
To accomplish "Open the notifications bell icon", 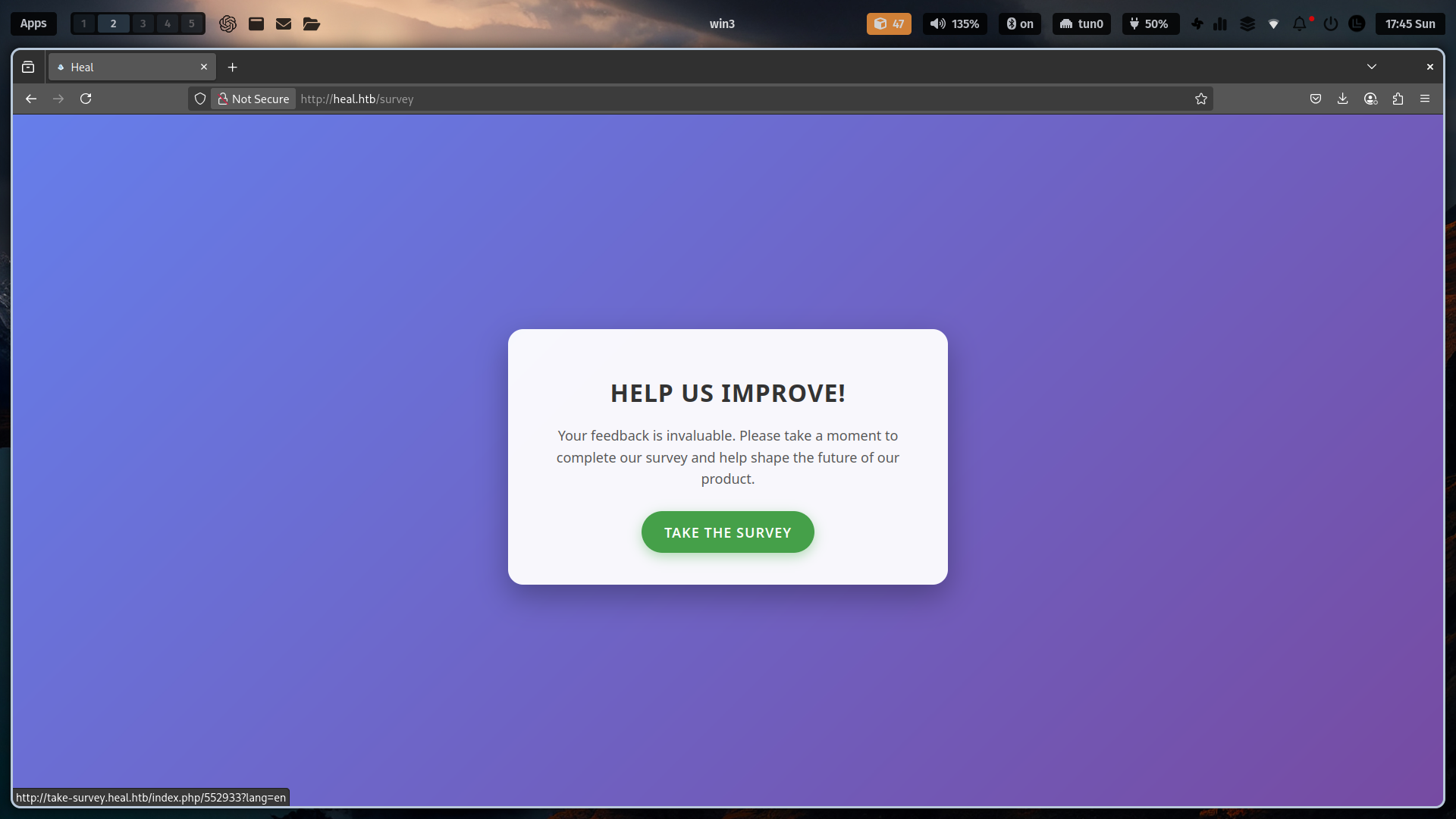I will click(1300, 24).
